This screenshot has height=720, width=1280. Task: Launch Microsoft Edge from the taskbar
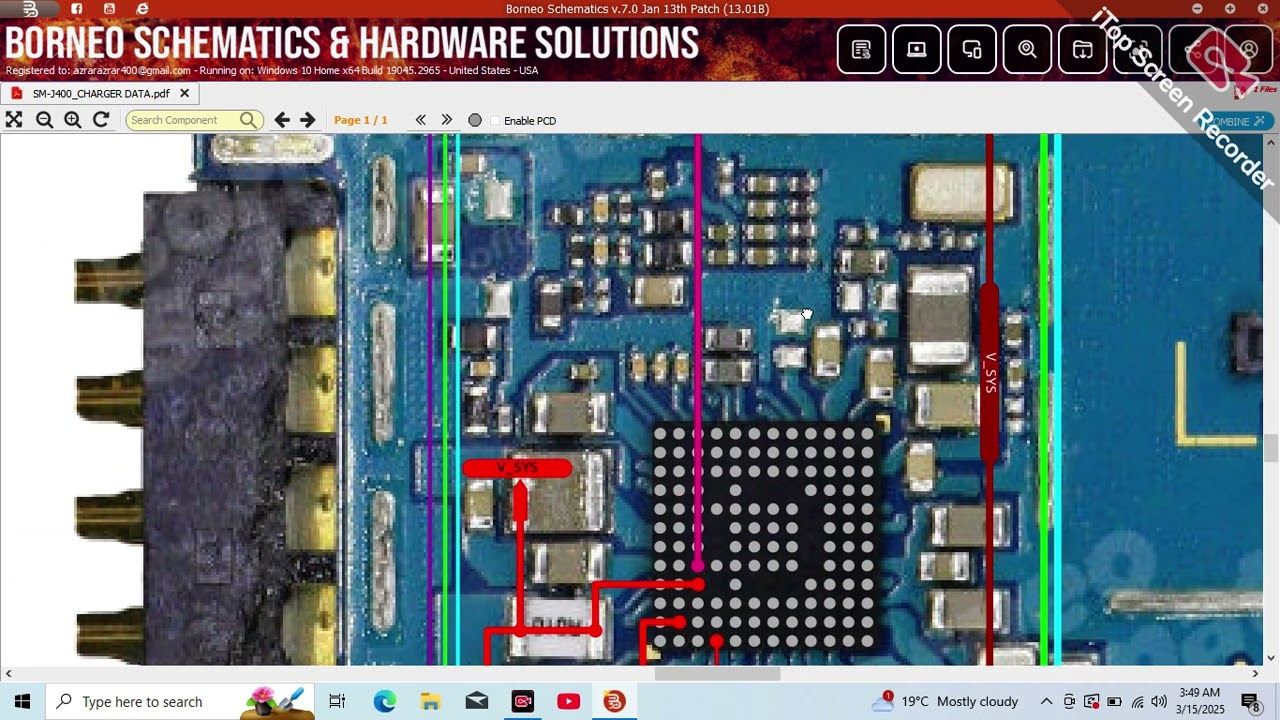pyautogui.click(x=385, y=701)
